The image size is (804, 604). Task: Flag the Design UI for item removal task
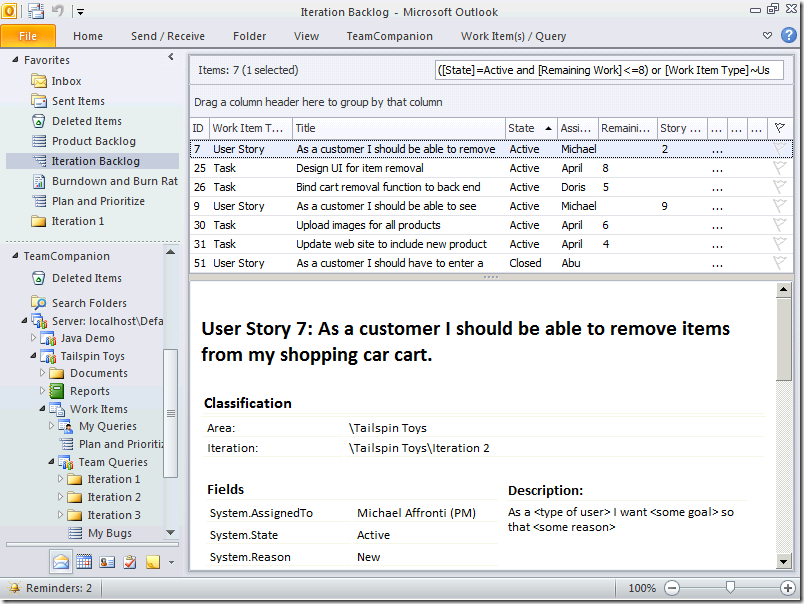click(780, 168)
